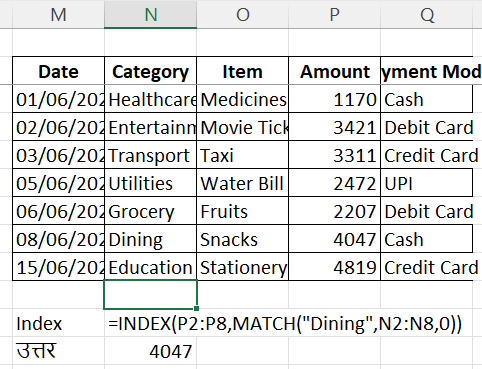This screenshot has height=369, width=482.
Task: Select column N header
Action: click(x=151, y=14)
